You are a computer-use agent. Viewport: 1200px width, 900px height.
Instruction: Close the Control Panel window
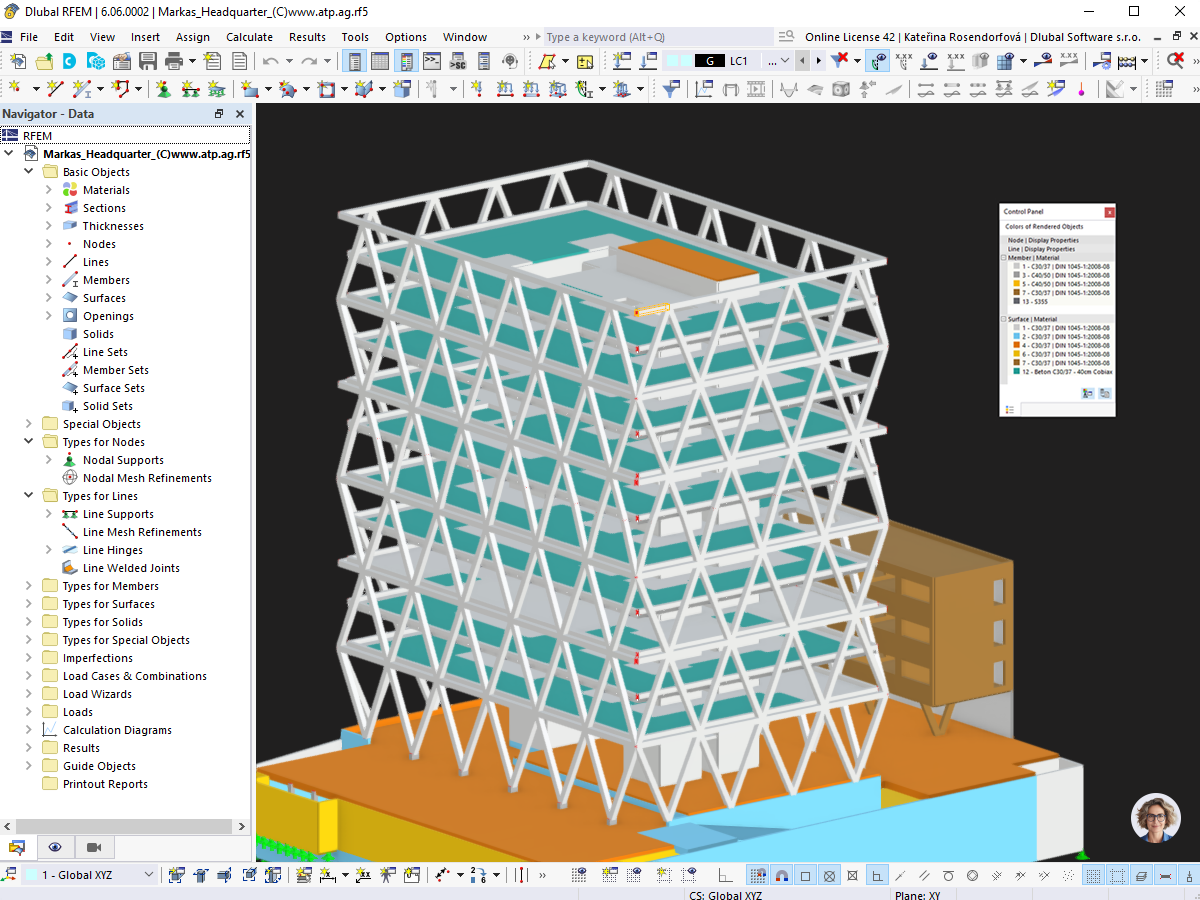1109,212
